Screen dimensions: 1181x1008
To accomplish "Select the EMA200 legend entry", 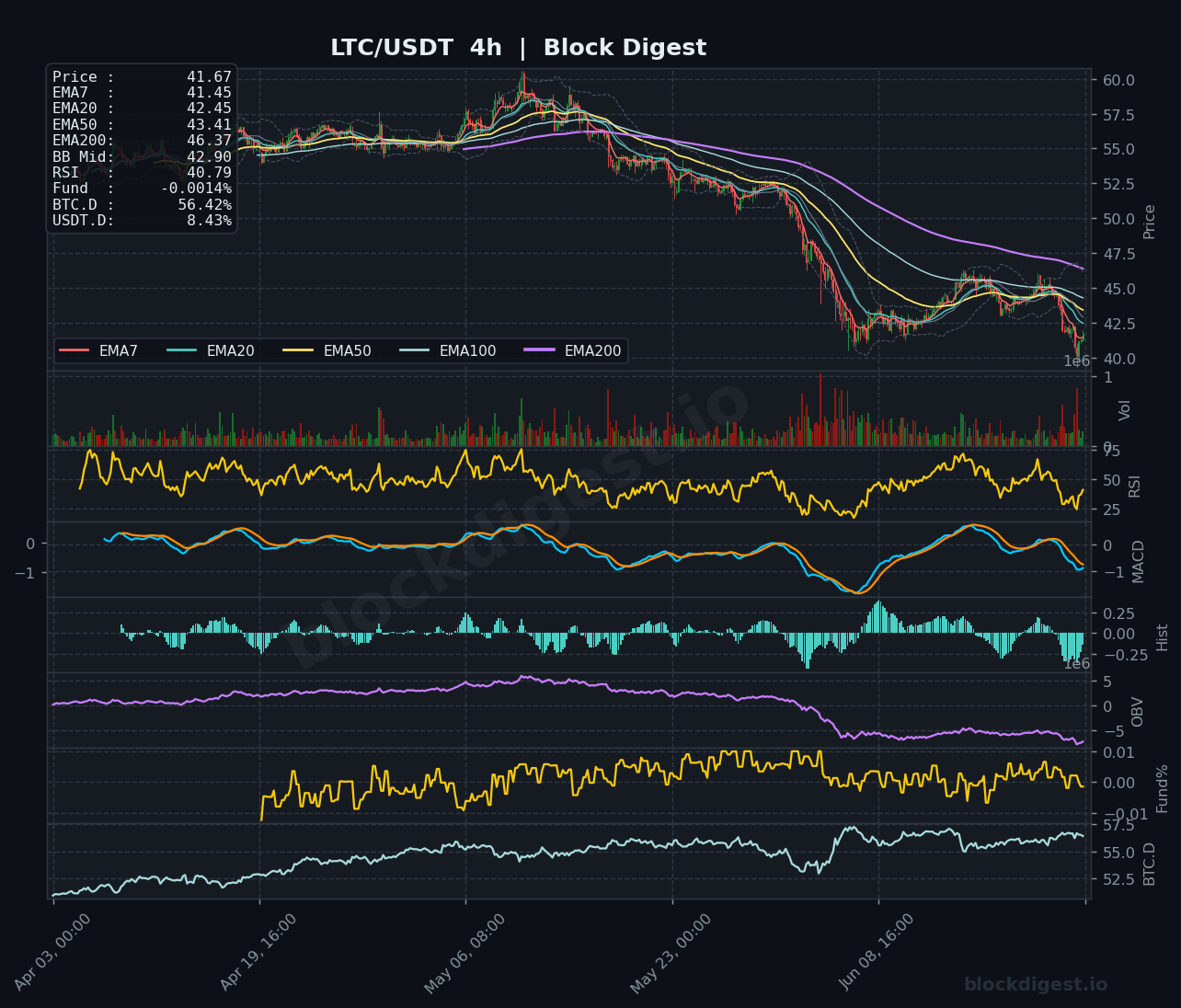I will tap(573, 350).
